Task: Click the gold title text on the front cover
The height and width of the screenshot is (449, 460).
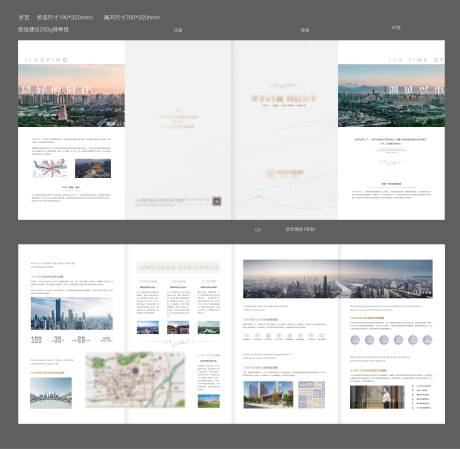Action: [284, 98]
